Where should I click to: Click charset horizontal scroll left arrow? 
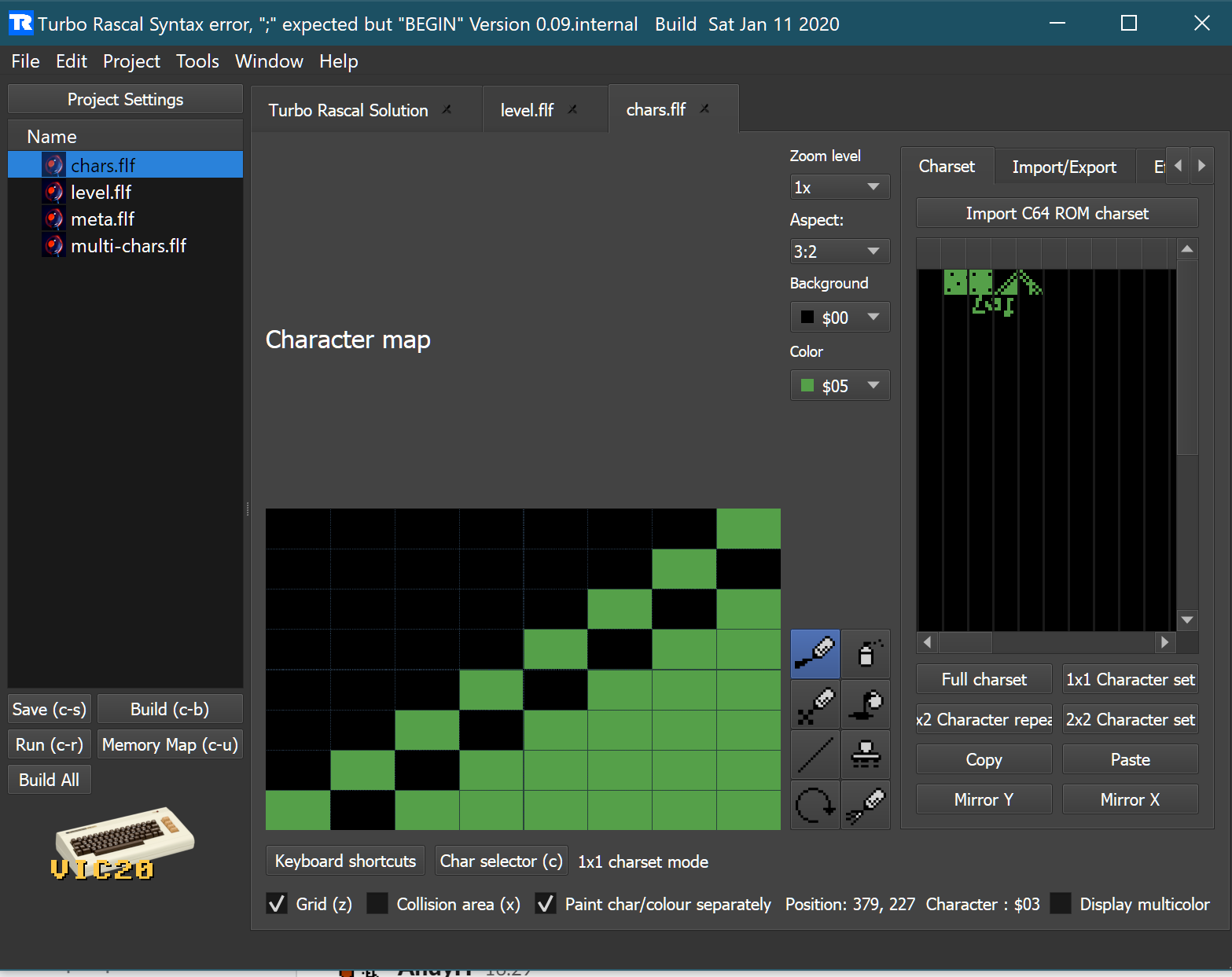(928, 642)
